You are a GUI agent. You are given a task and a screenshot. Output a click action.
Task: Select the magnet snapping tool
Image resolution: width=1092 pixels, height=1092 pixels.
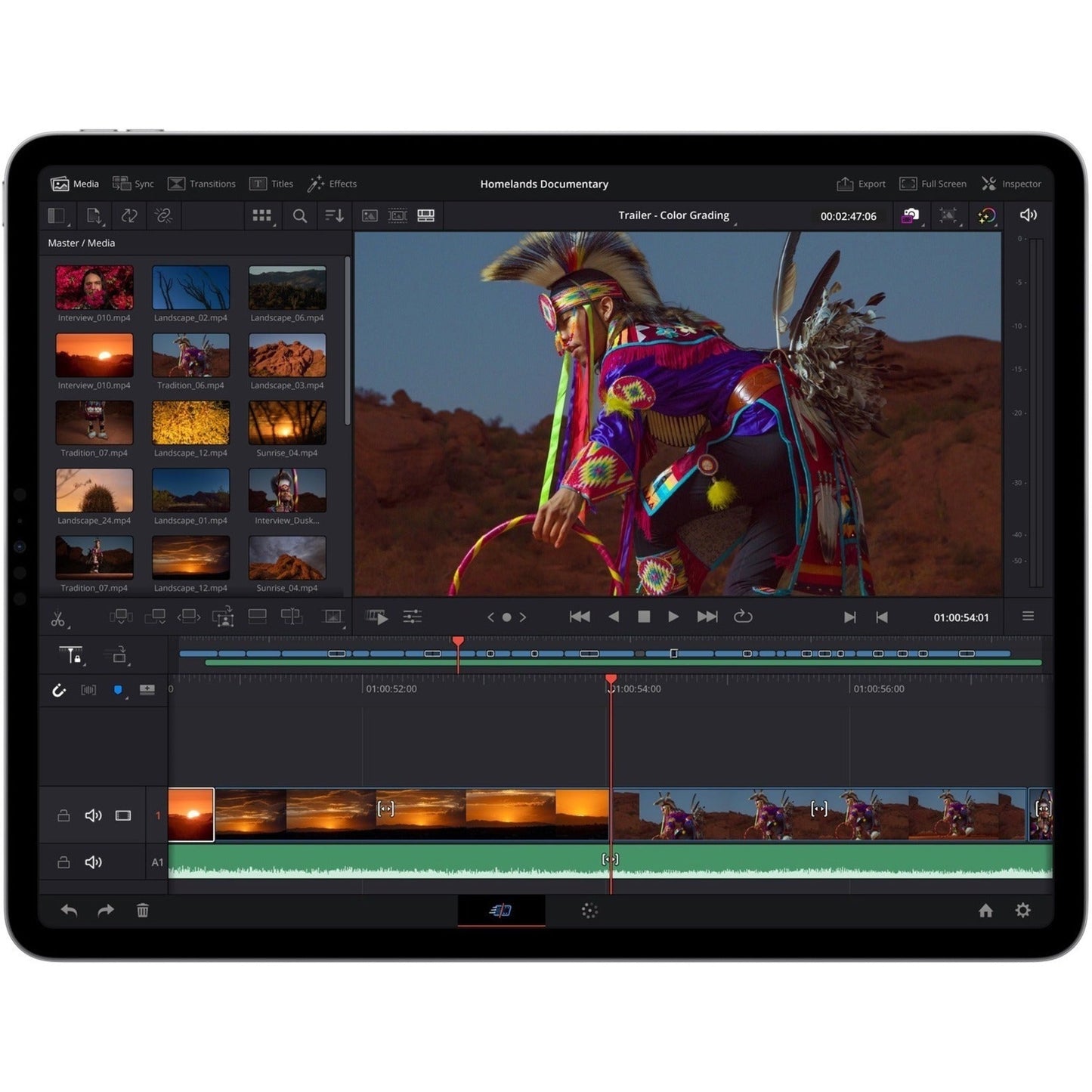tap(60, 690)
